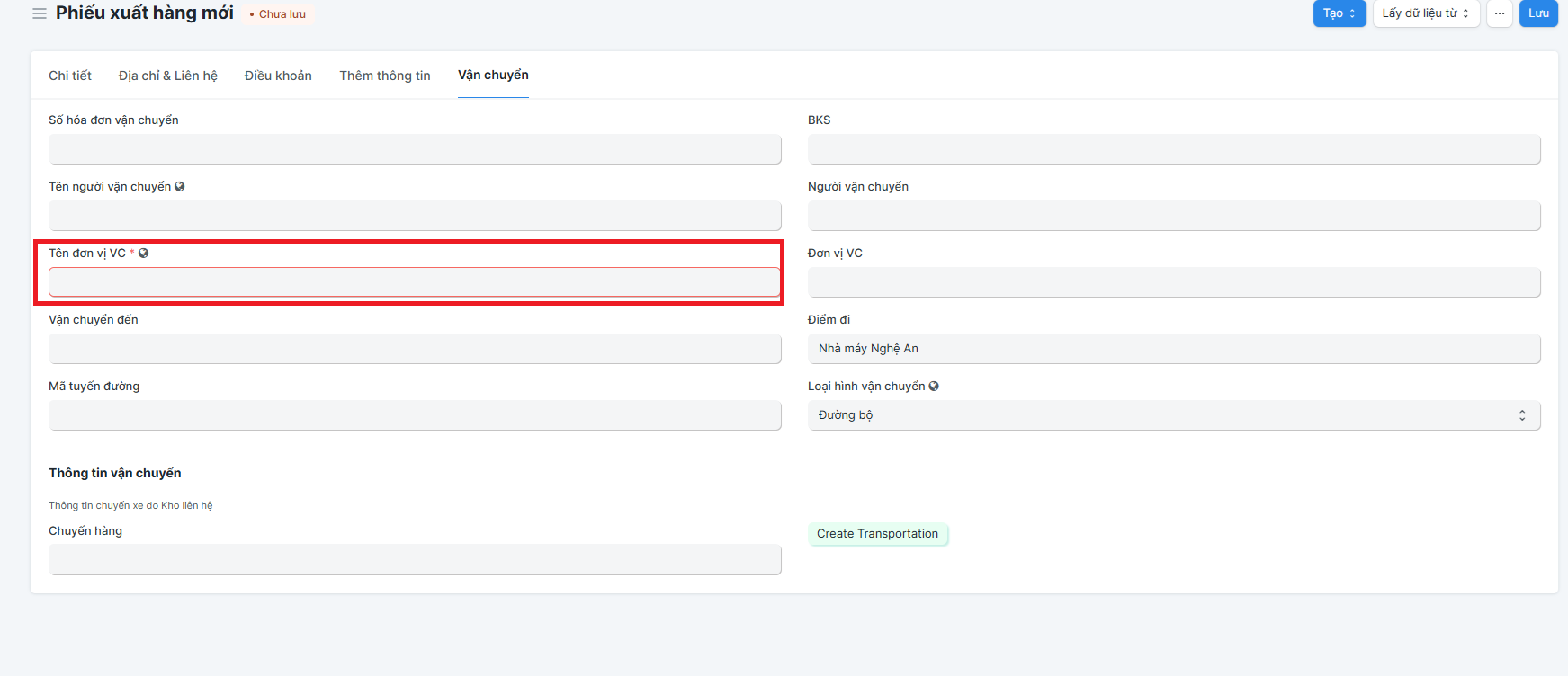The image size is (1568, 676).
Task: Click the required Tên đơn vị VC input
Action: click(415, 282)
